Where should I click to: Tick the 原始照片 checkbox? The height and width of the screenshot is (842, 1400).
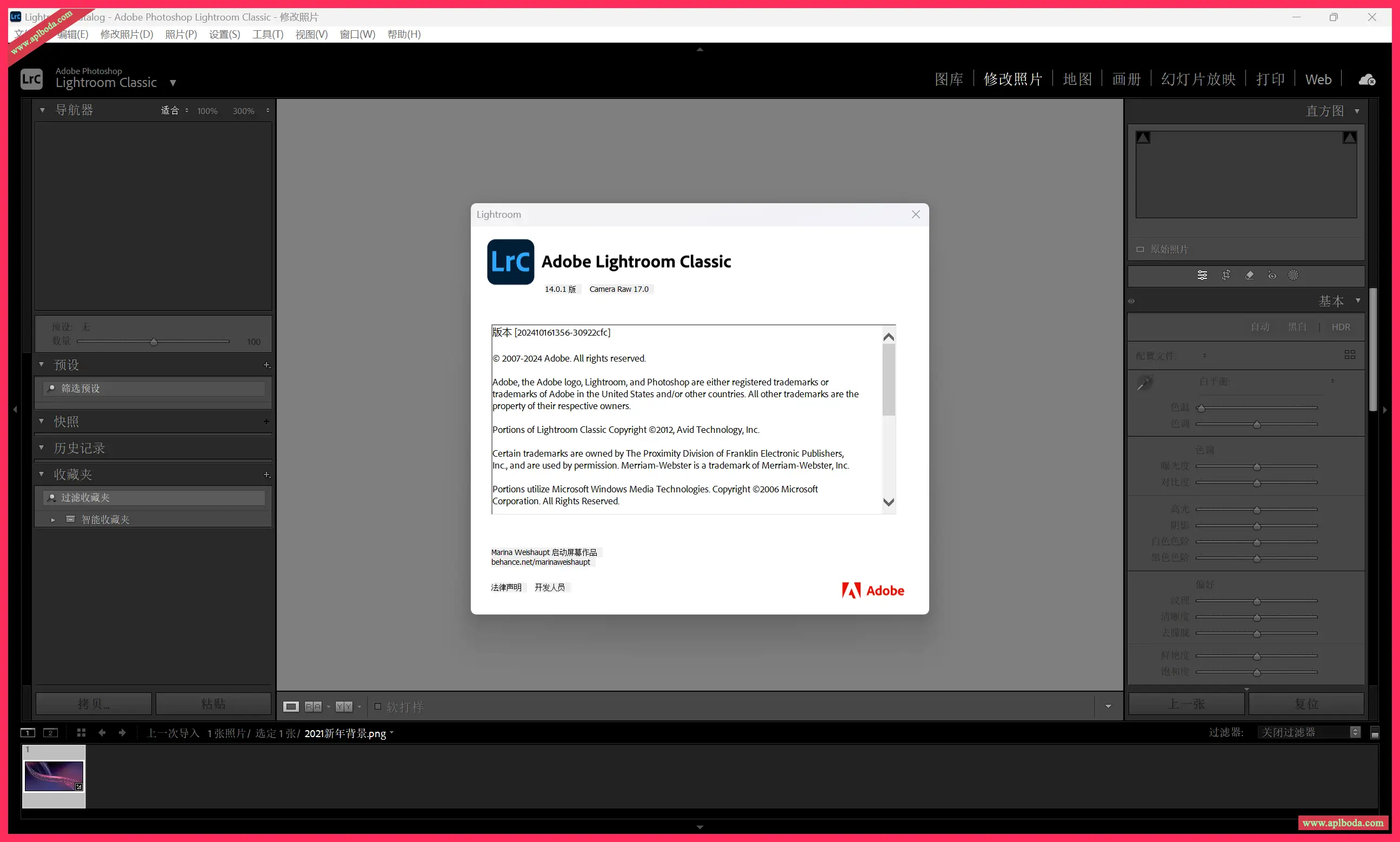tap(1140, 249)
